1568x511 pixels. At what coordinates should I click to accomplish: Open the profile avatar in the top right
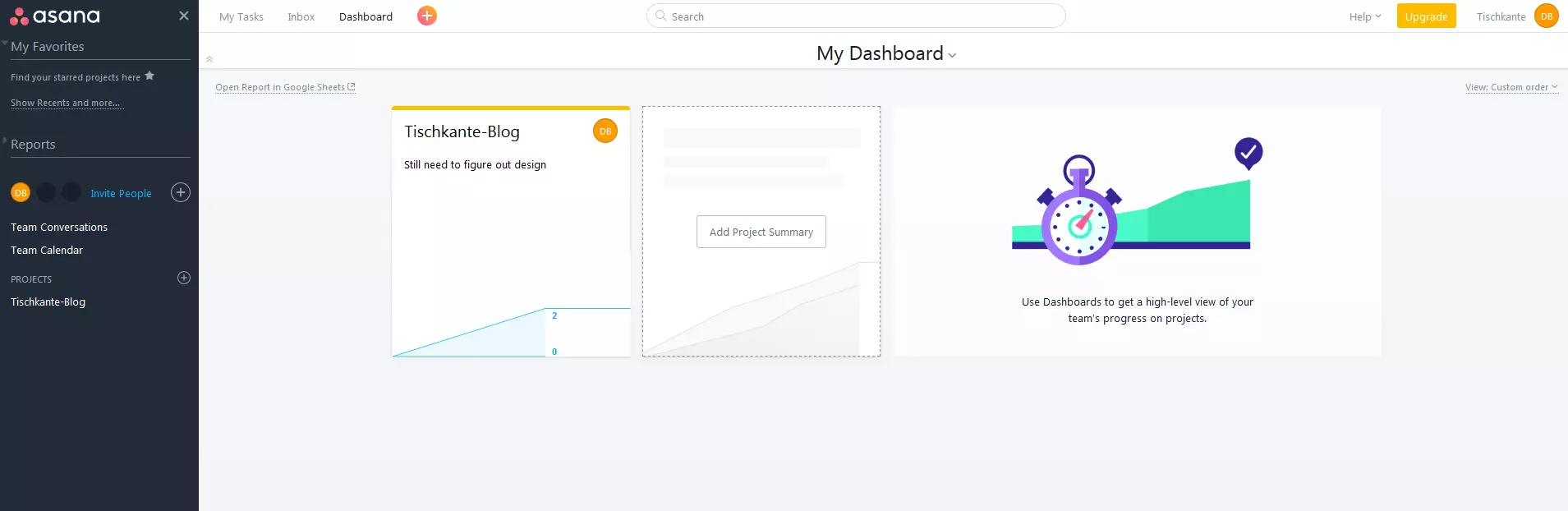(x=1547, y=16)
